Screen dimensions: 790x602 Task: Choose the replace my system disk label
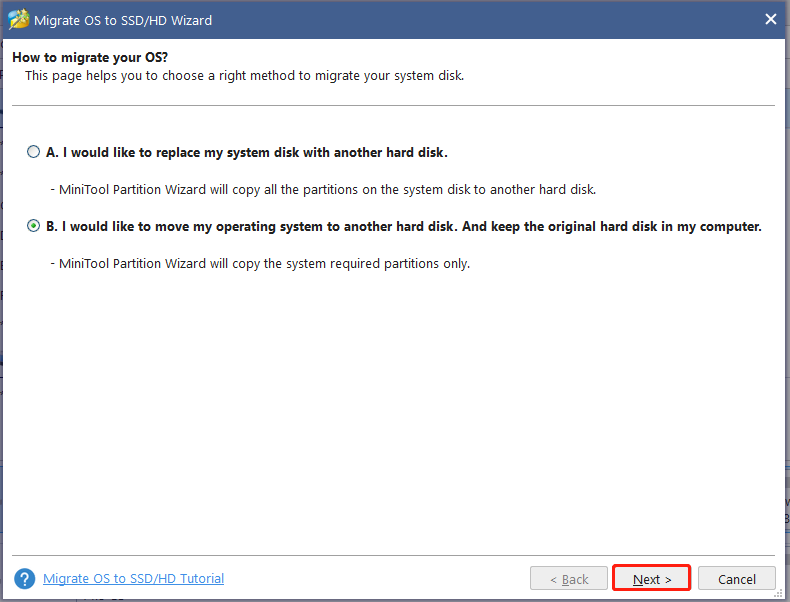pyautogui.click(x=247, y=153)
